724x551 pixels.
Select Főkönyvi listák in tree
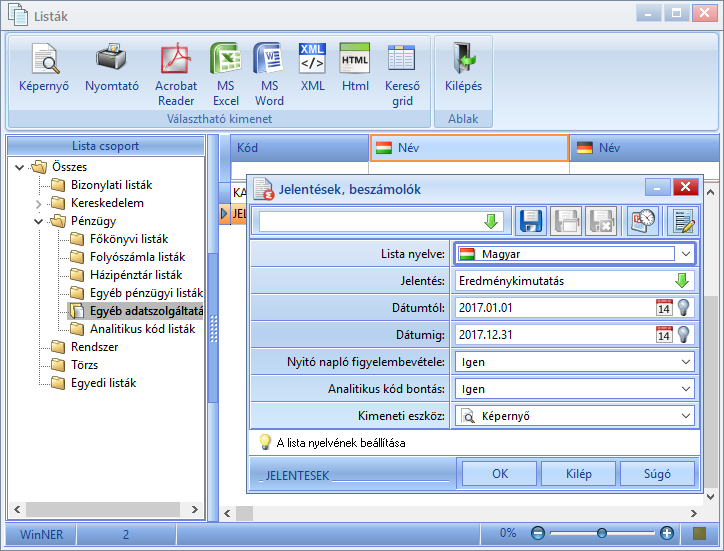pos(129,239)
